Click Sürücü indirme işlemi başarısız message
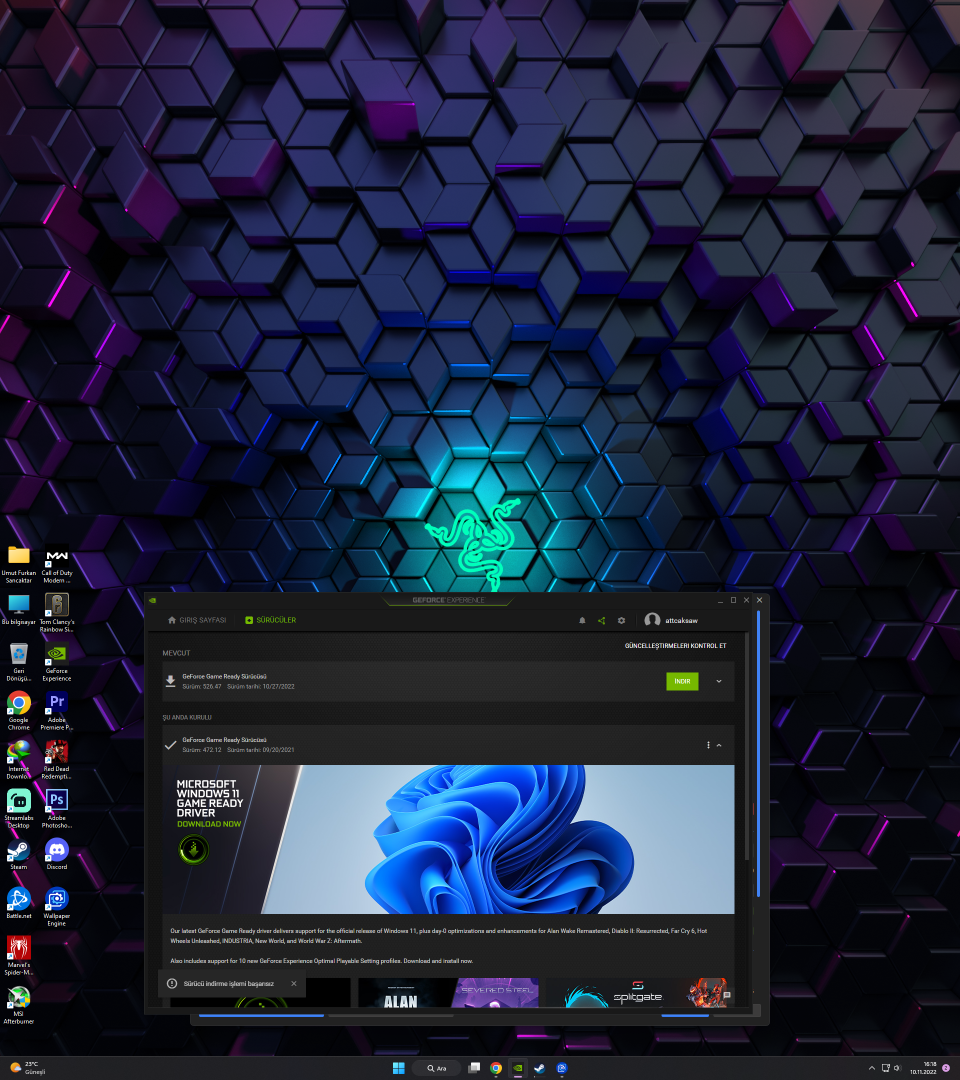Viewport: 960px width, 1080px height. click(x=229, y=984)
